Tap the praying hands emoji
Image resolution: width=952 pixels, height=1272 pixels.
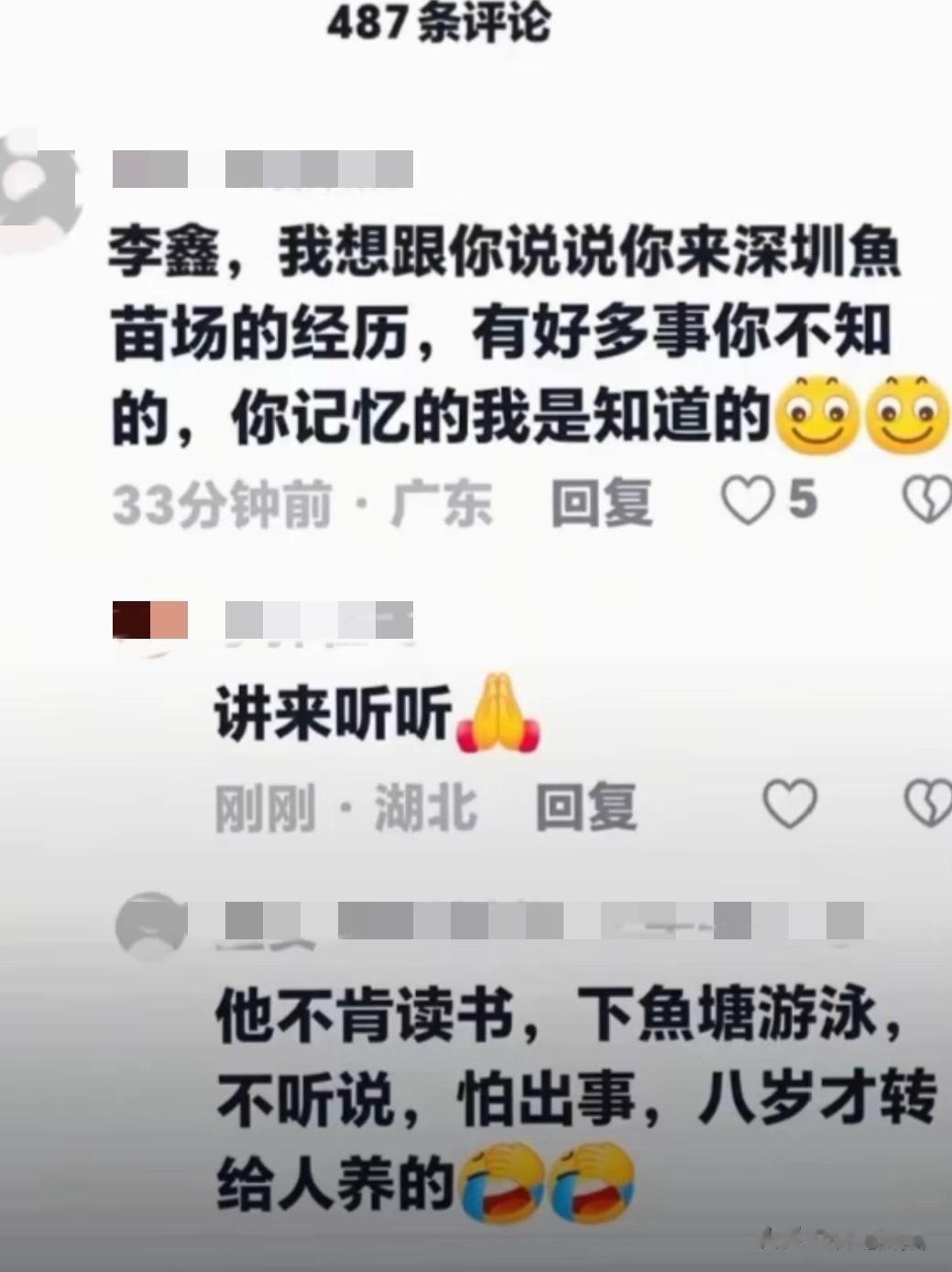coord(498,714)
